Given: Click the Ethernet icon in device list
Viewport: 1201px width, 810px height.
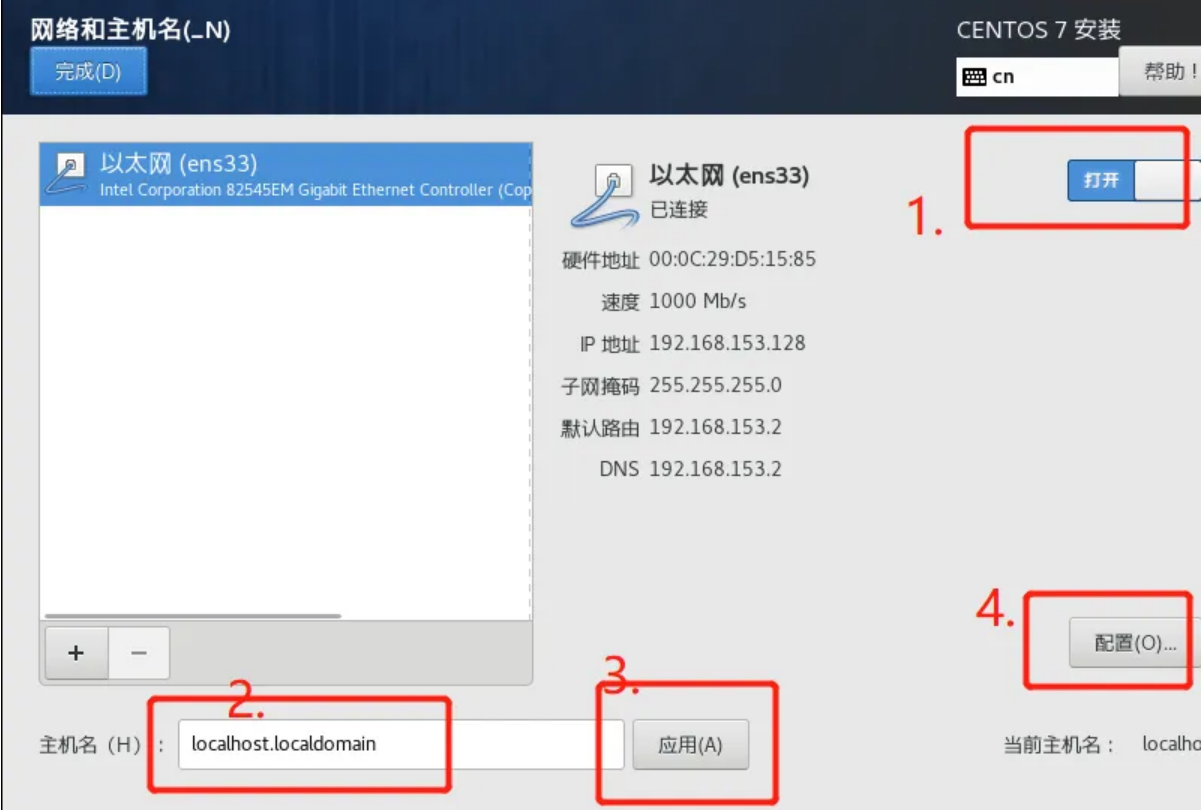Looking at the screenshot, I should tap(67, 174).
